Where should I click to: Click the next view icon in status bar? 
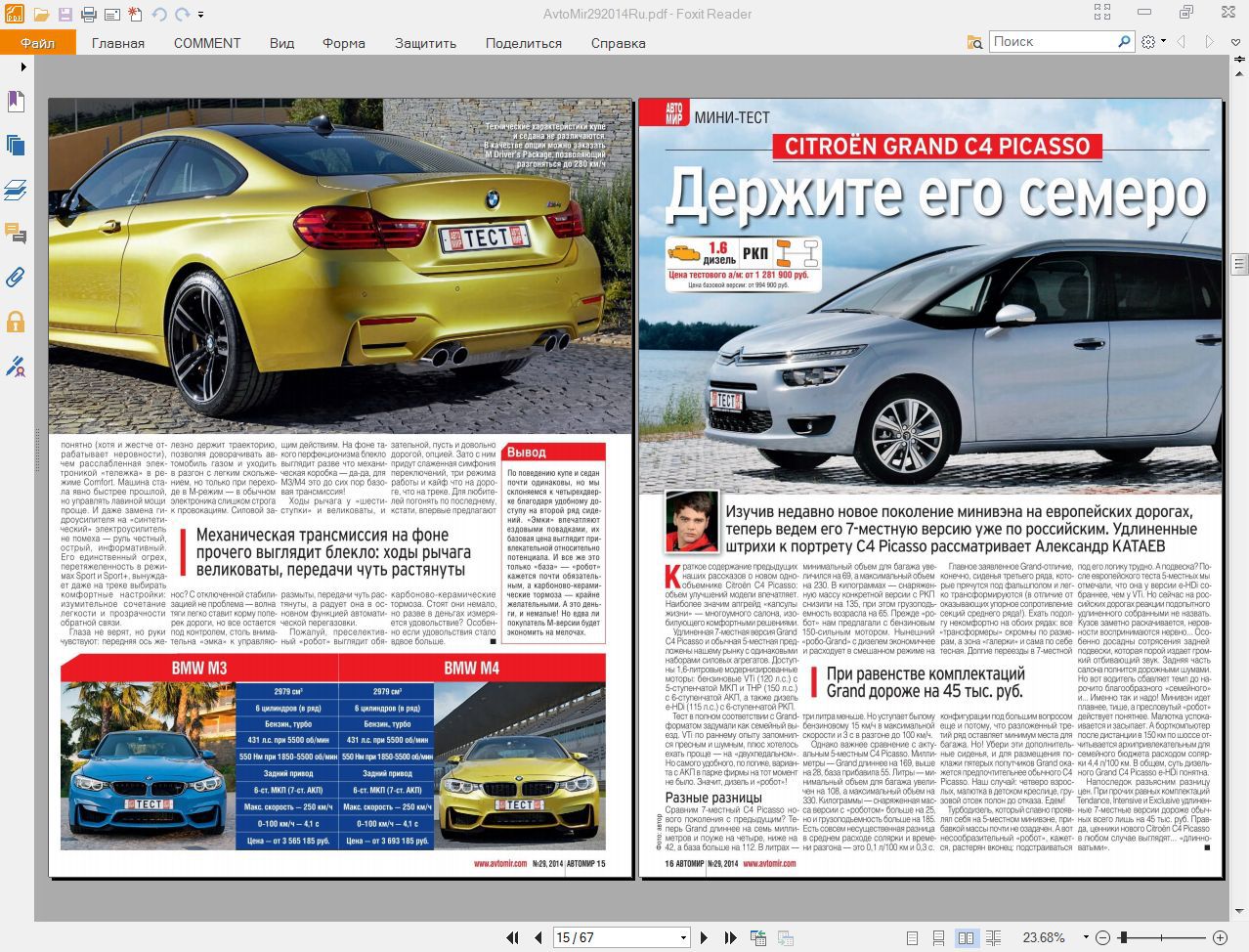point(785,937)
